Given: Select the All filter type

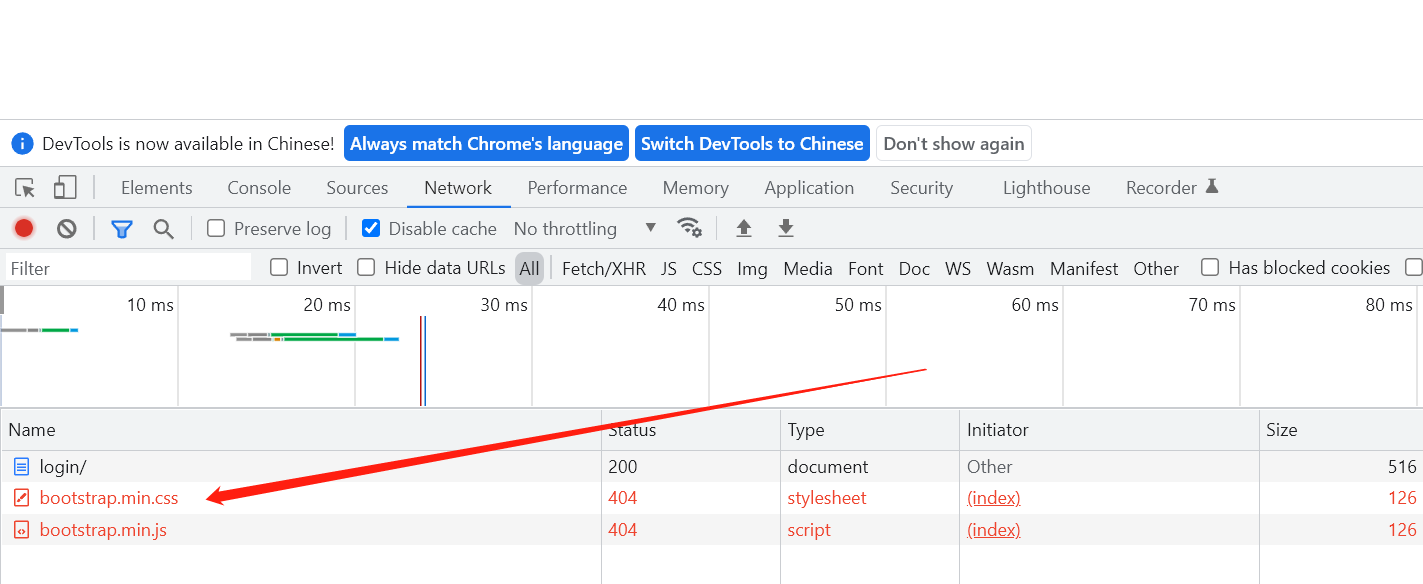Looking at the screenshot, I should coord(530,268).
